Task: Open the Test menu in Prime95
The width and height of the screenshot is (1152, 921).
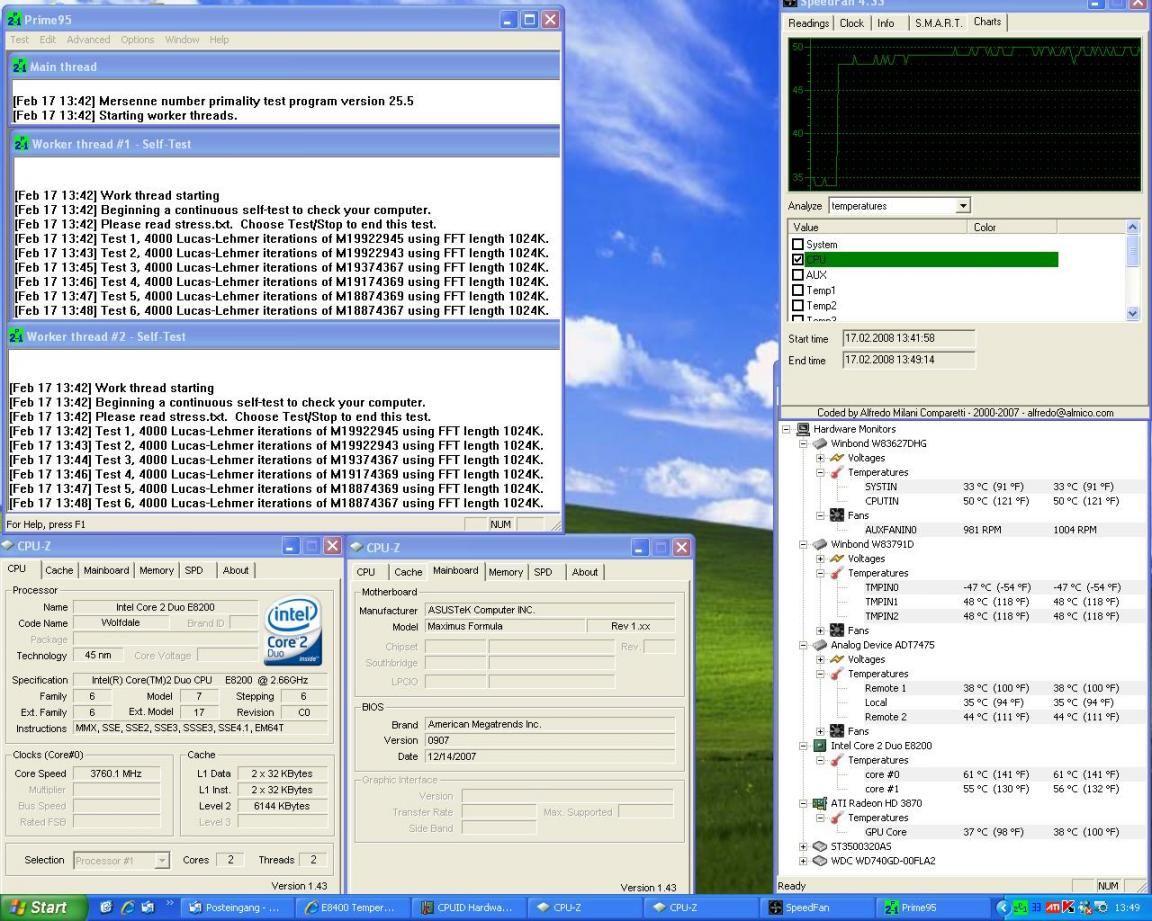Action: (x=19, y=40)
